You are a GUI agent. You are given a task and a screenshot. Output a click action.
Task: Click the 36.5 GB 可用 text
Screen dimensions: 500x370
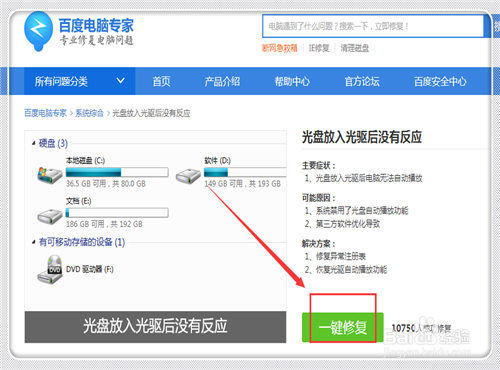(86, 184)
